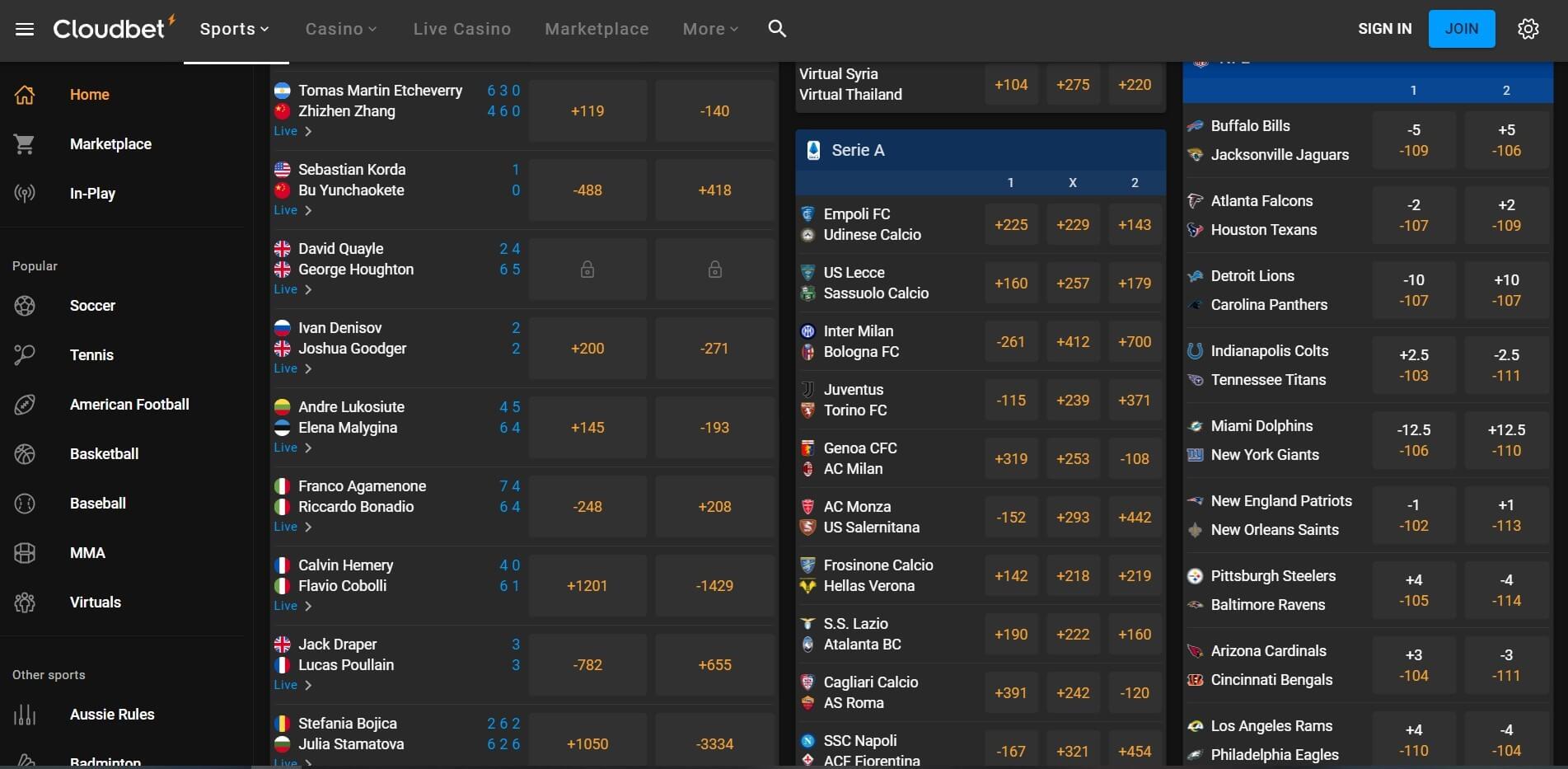Bet Tennessee Titans -2.5 spread

pyautogui.click(x=1506, y=366)
